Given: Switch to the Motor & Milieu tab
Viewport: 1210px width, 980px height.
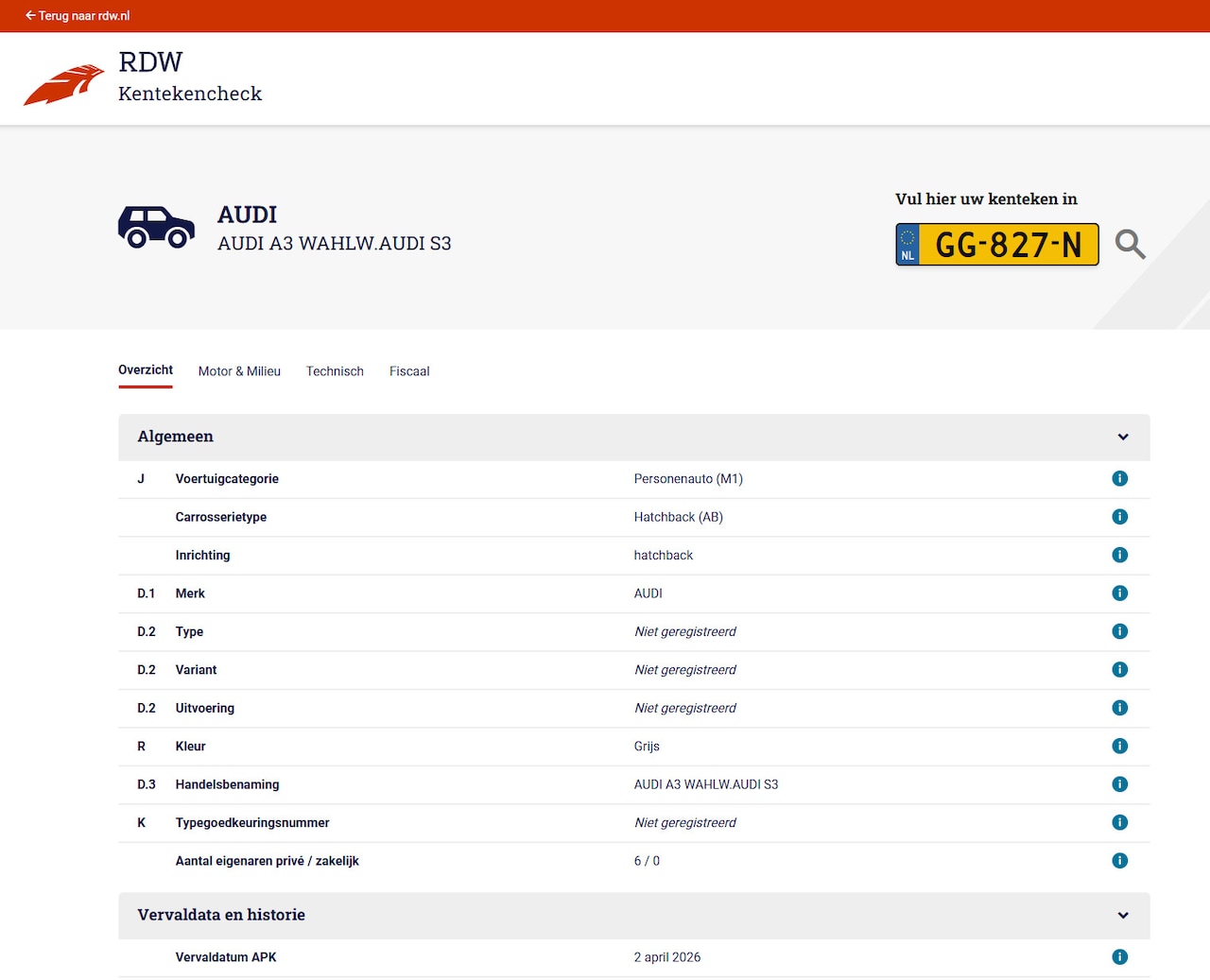Looking at the screenshot, I should (x=239, y=371).
